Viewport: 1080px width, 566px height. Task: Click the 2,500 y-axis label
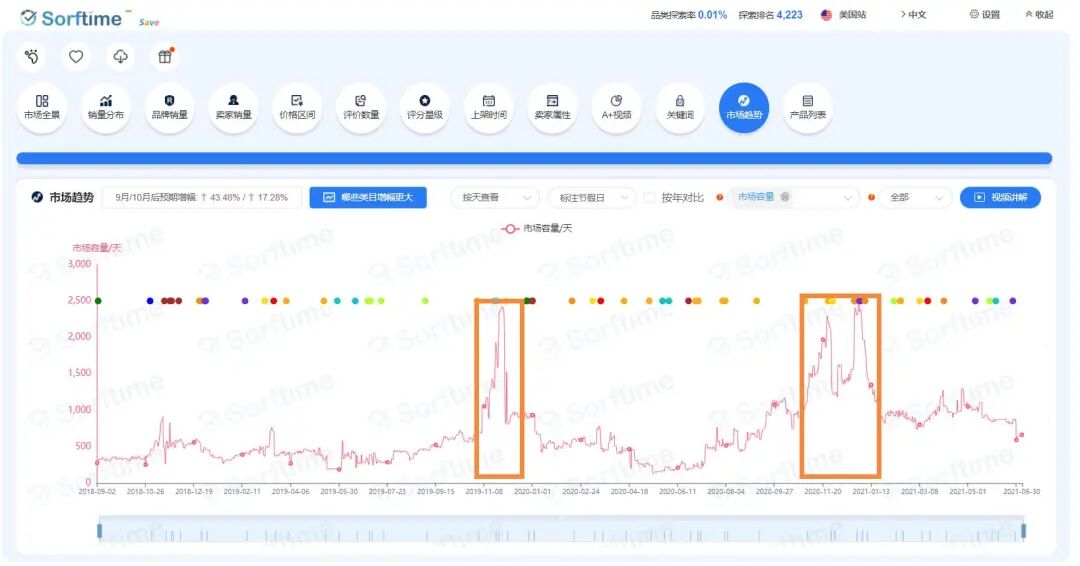tap(79, 300)
